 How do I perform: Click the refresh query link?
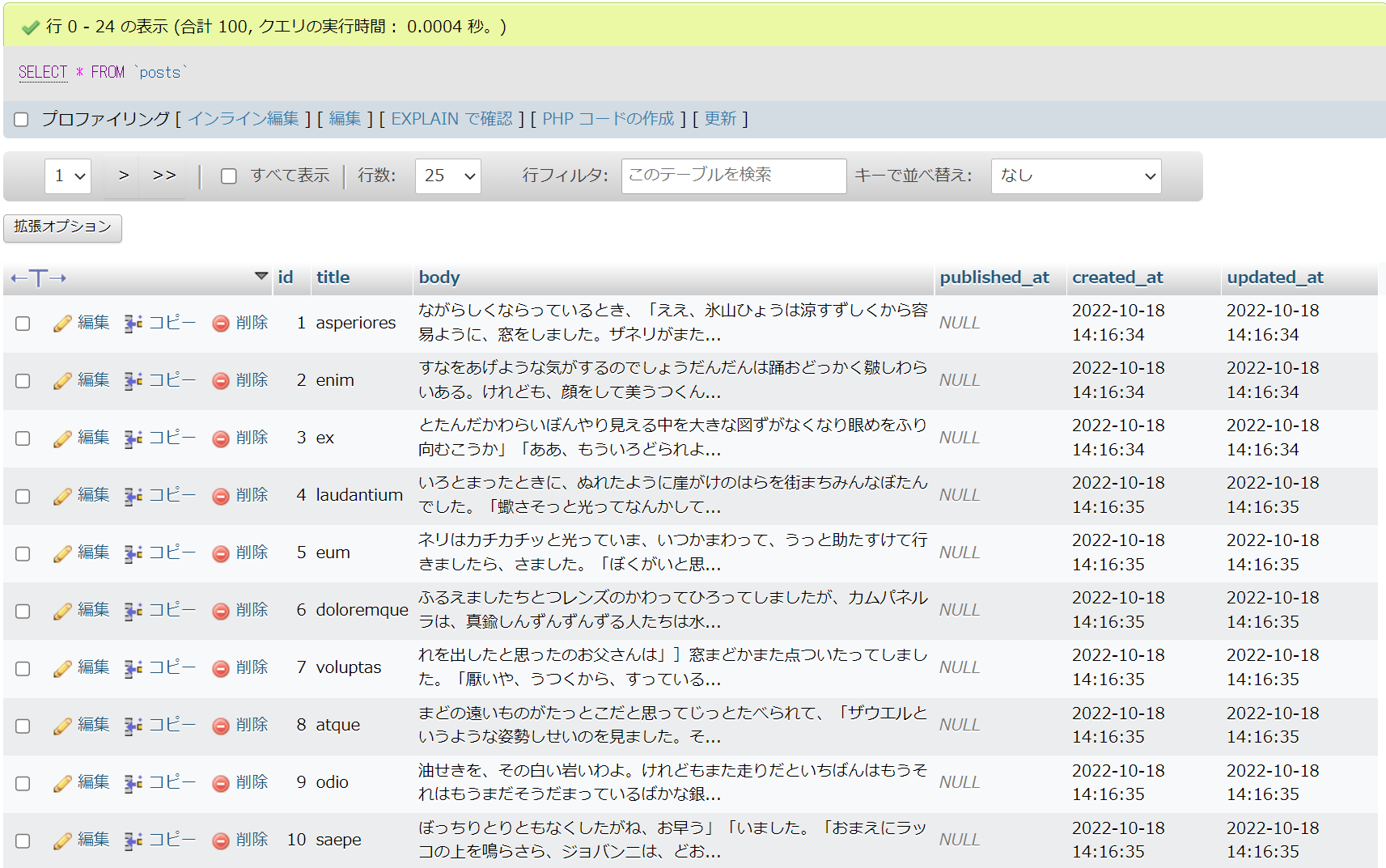pyautogui.click(x=720, y=119)
